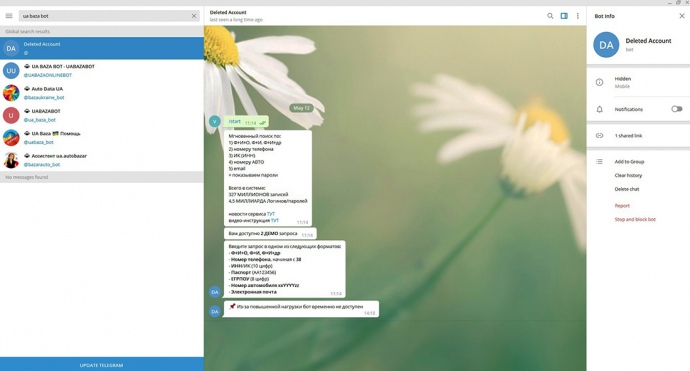
Task: Enable the Notifications toggle switch
Action: (677, 109)
